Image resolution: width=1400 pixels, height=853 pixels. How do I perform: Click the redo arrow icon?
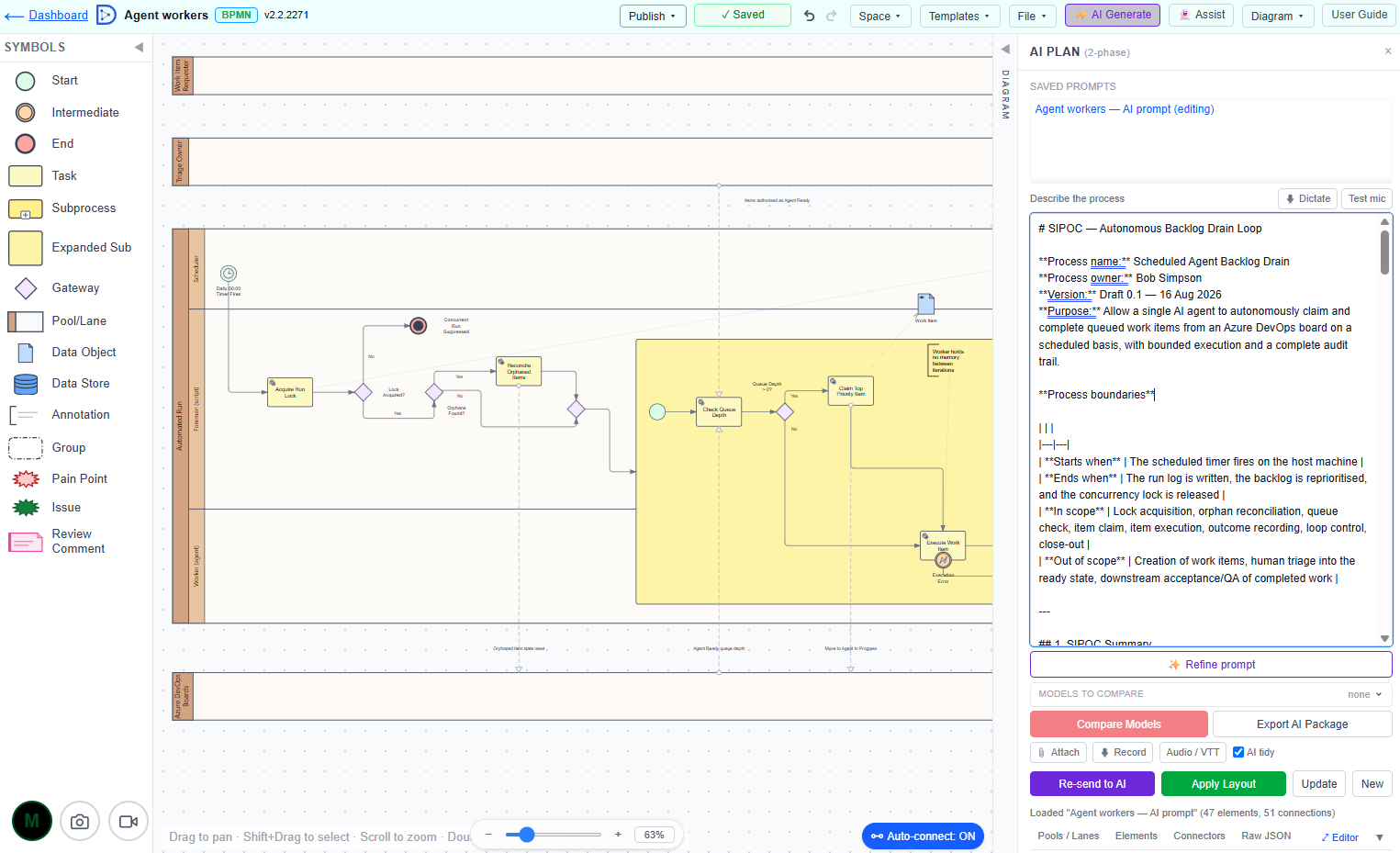[x=832, y=16]
